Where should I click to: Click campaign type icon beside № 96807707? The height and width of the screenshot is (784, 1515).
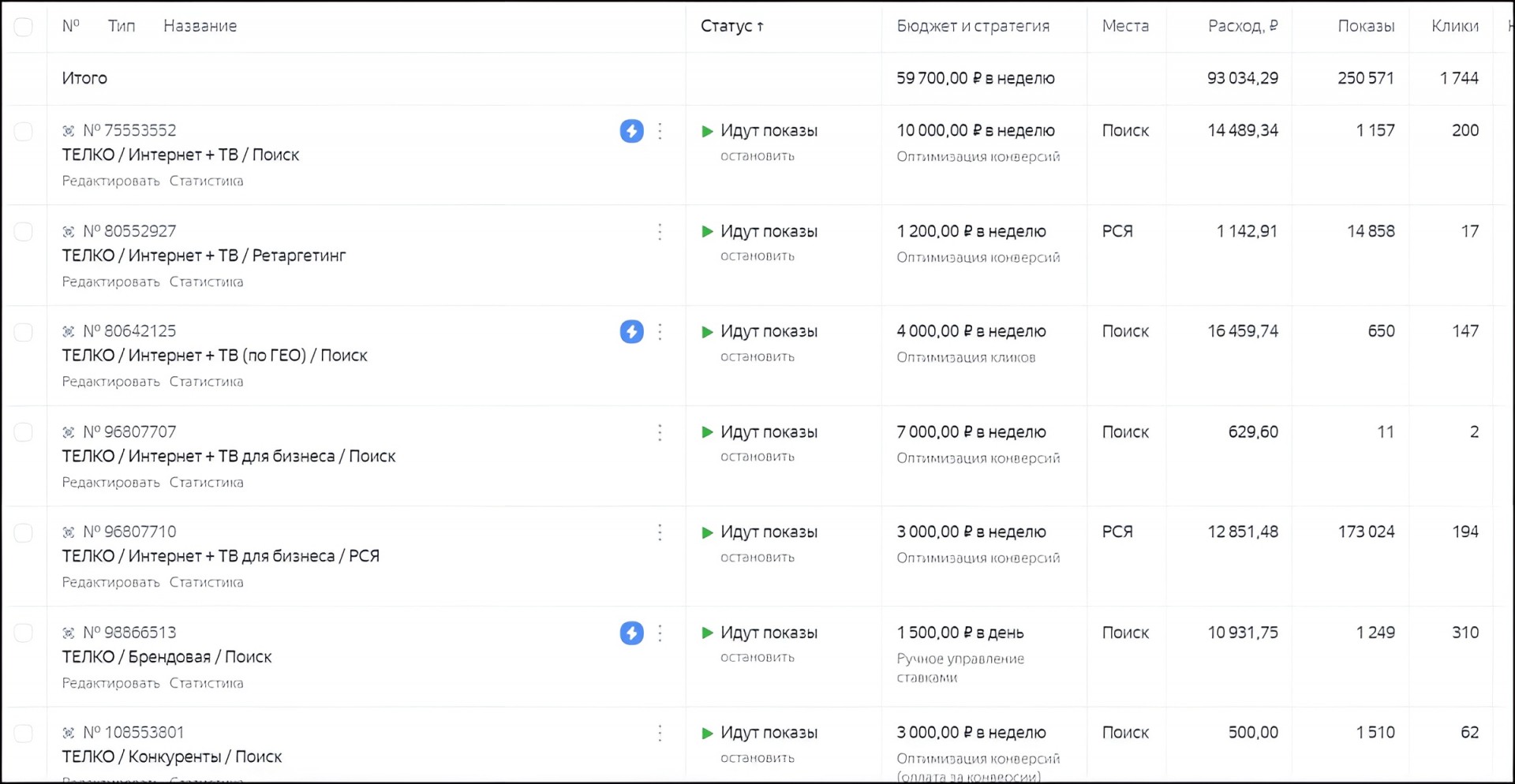click(69, 432)
